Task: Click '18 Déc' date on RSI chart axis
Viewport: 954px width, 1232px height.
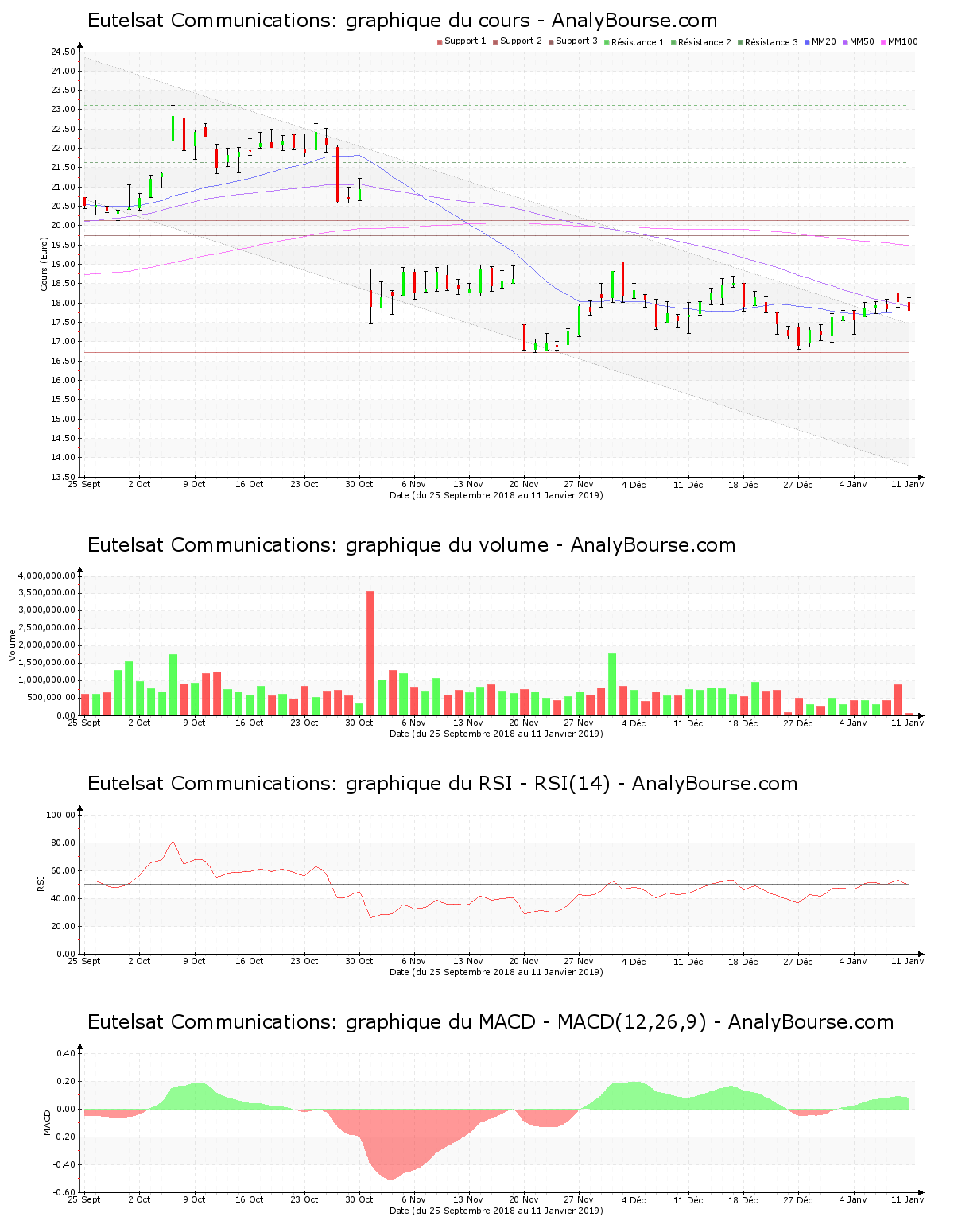Action: point(743,961)
